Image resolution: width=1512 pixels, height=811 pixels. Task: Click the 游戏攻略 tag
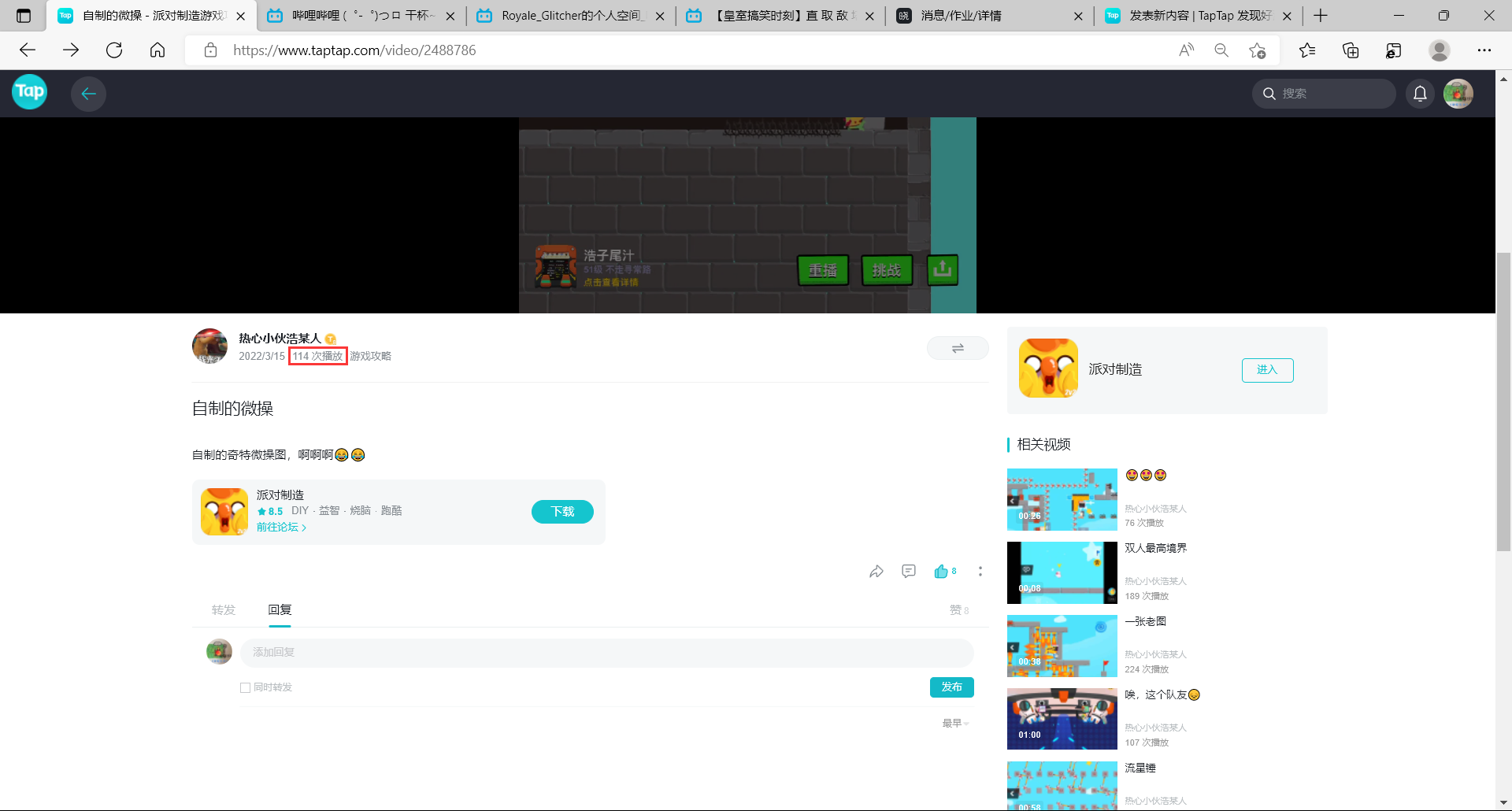(371, 357)
